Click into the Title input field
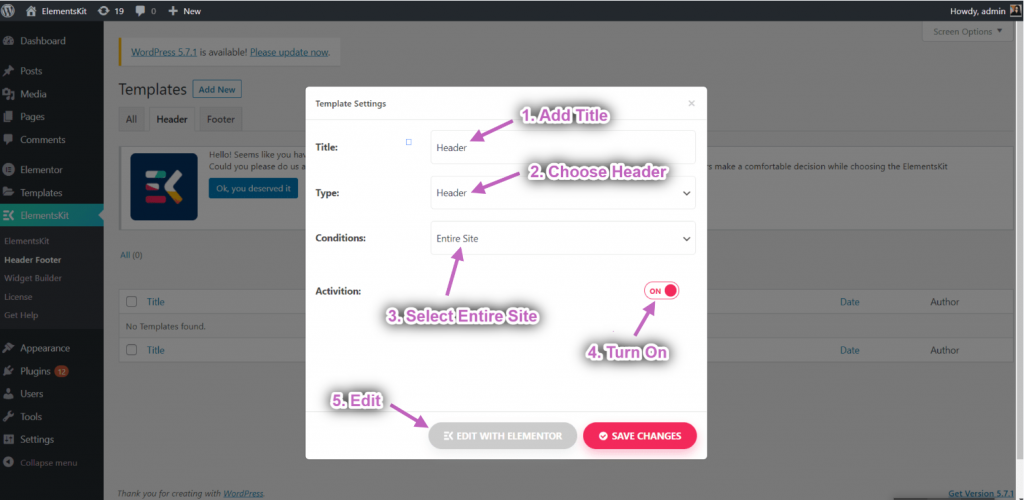This screenshot has height=500, width=1024. [562, 147]
